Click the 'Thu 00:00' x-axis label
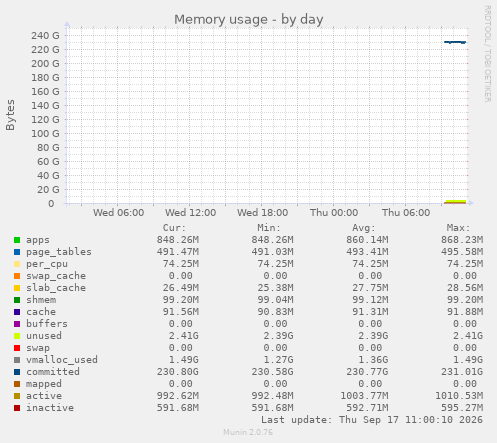 [x=334, y=213]
